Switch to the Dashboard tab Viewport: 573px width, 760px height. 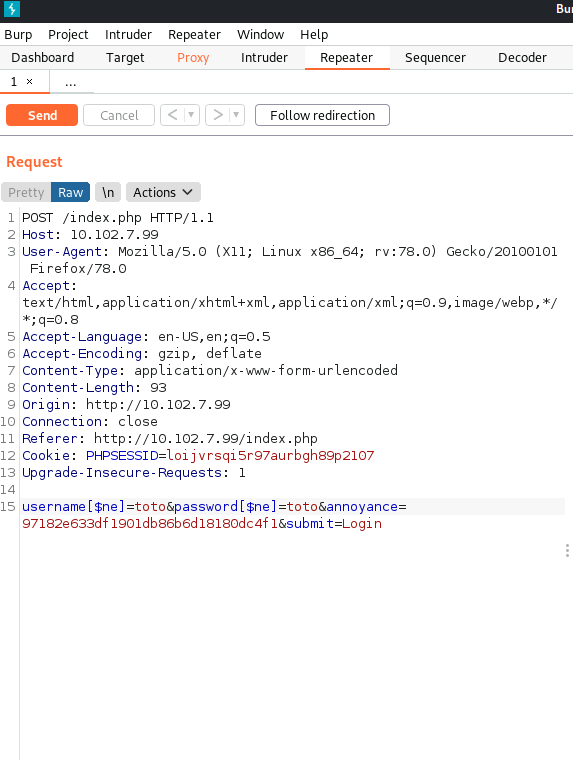pyautogui.click(x=43, y=58)
